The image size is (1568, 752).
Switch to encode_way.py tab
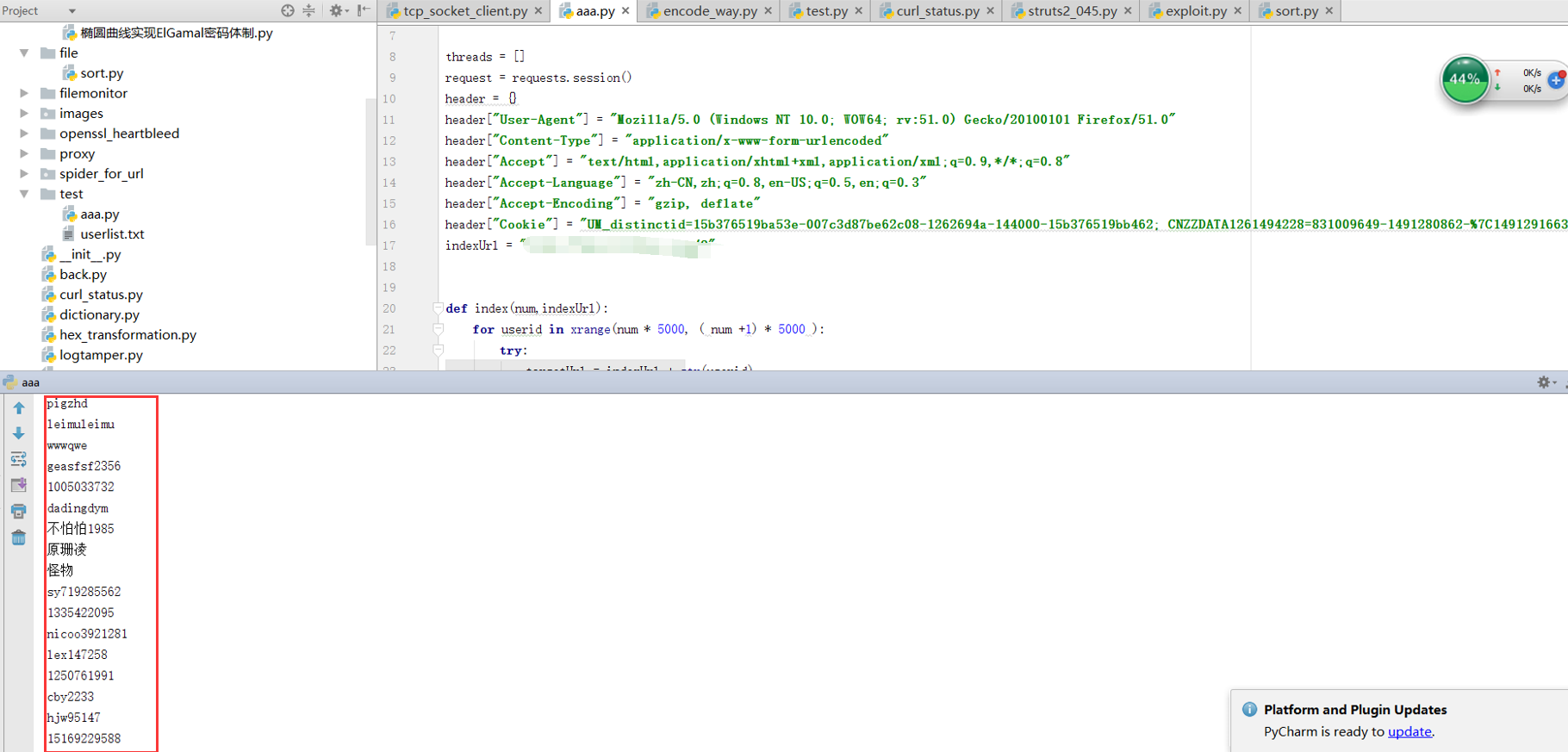(710, 11)
